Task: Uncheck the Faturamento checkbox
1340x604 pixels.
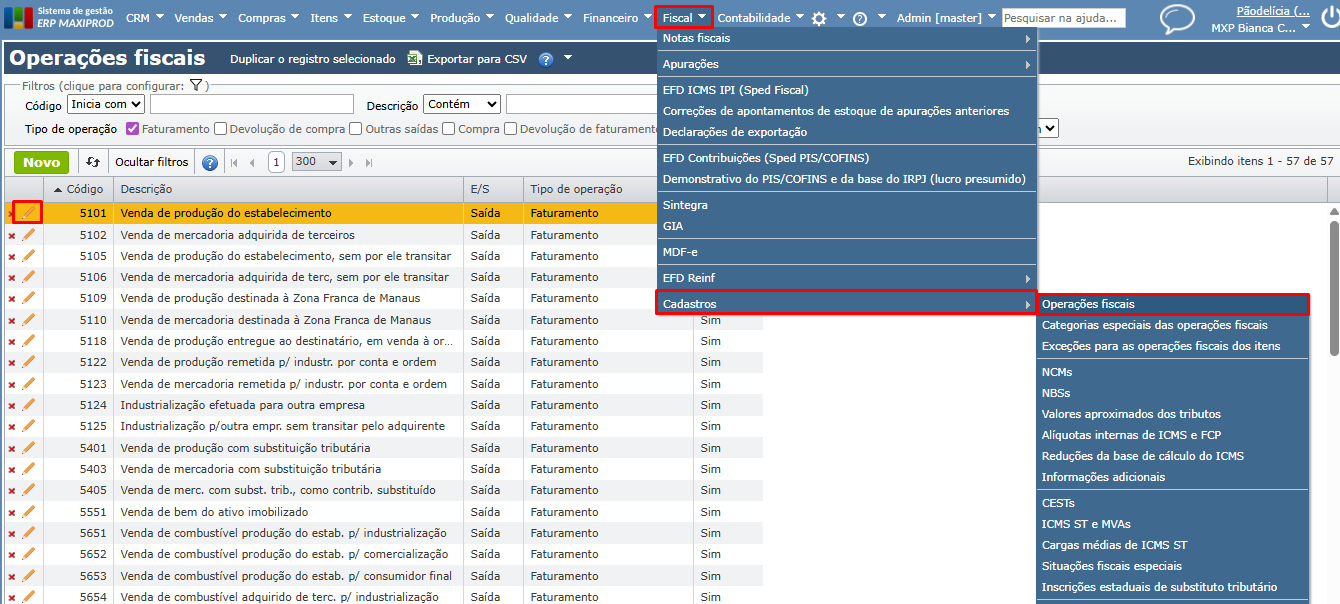Action: tap(132, 129)
